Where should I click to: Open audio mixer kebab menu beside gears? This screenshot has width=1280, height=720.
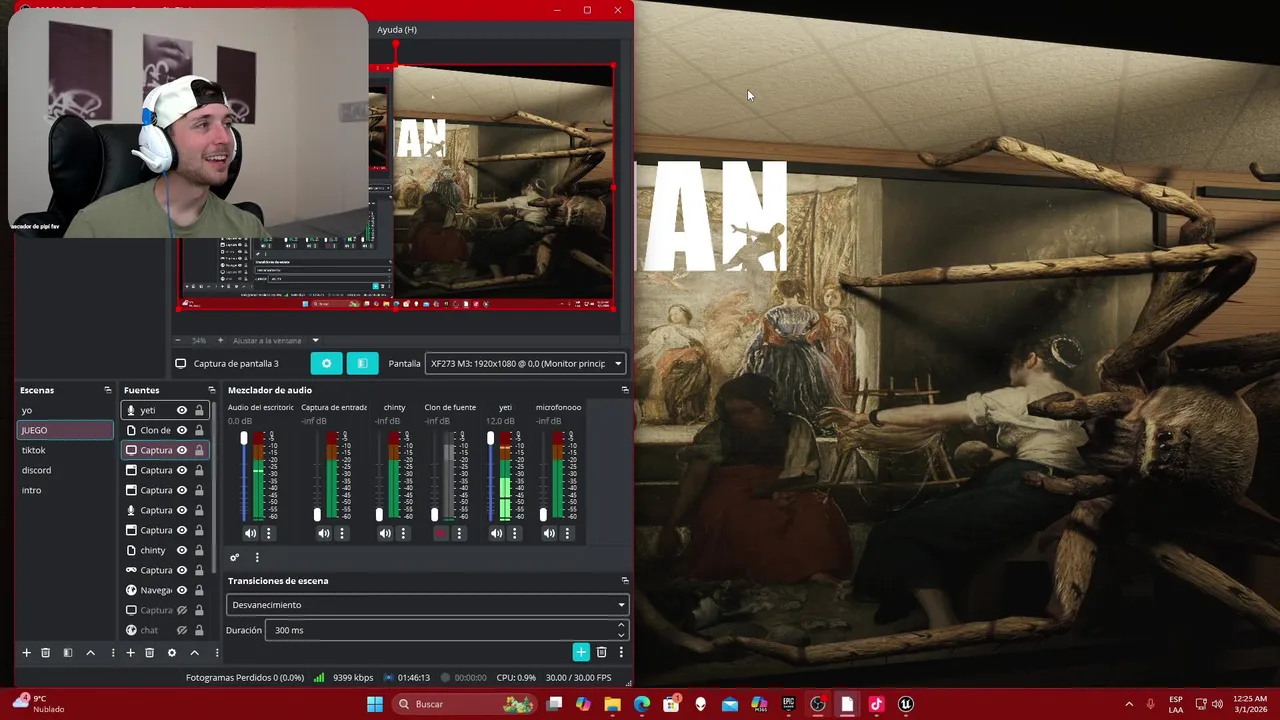tap(257, 557)
